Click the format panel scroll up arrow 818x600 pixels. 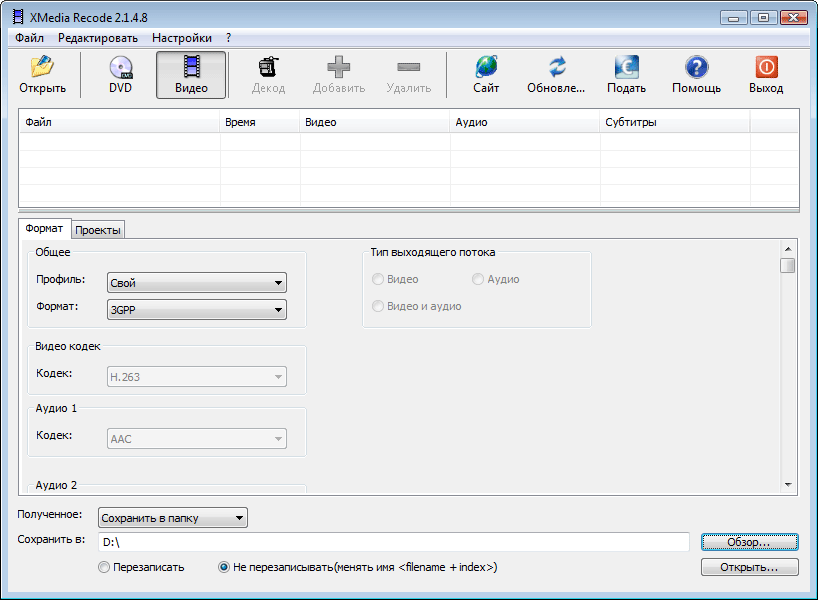(x=788, y=249)
